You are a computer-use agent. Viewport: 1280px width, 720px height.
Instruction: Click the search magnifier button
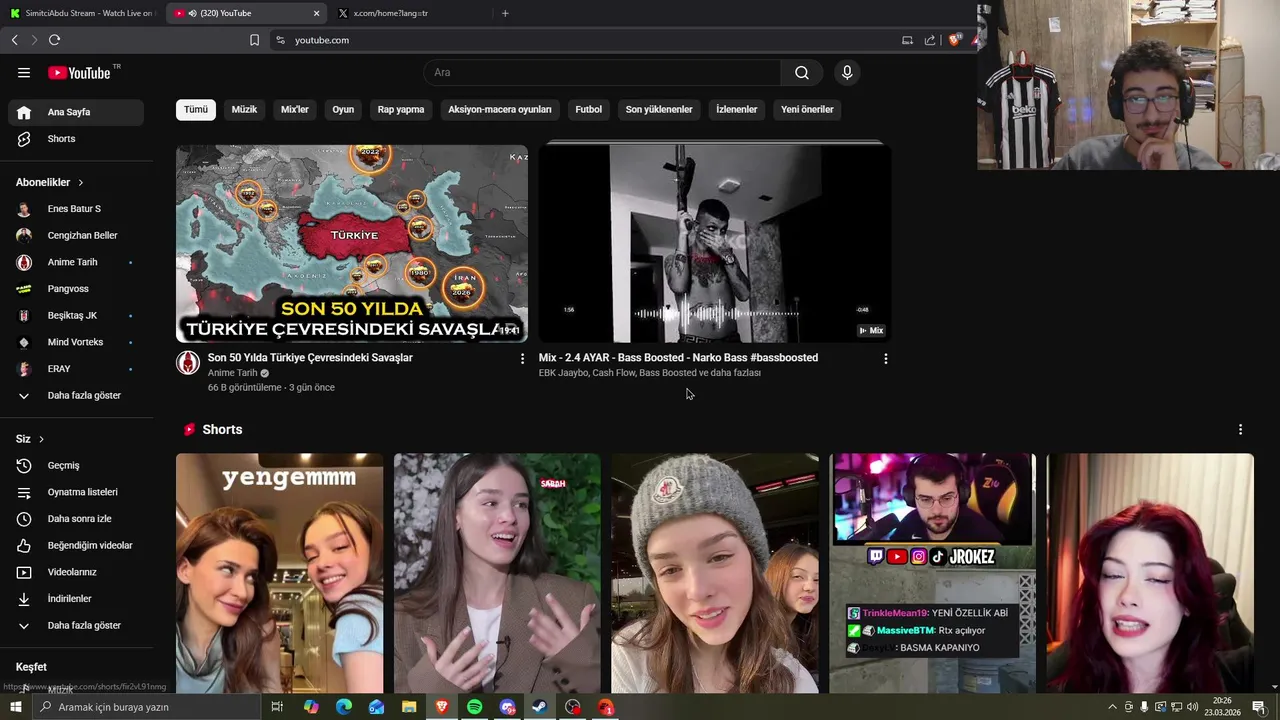point(802,72)
